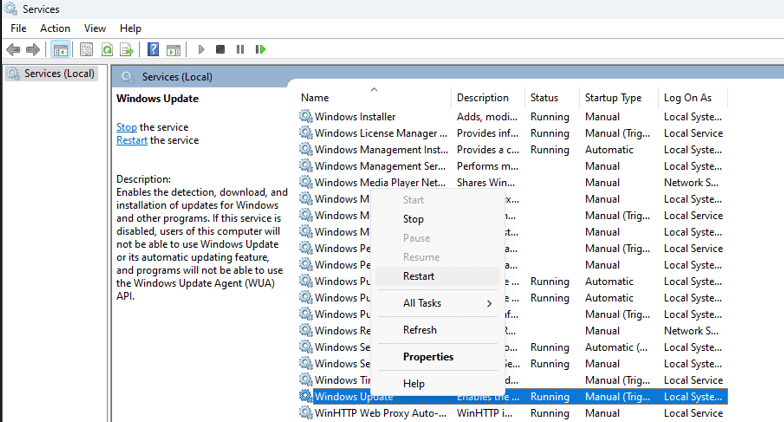Image resolution: width=784 pixels, height=422 pixels.
Task: Click the Refresh toolbar icon
Action: tap(107, 50)
